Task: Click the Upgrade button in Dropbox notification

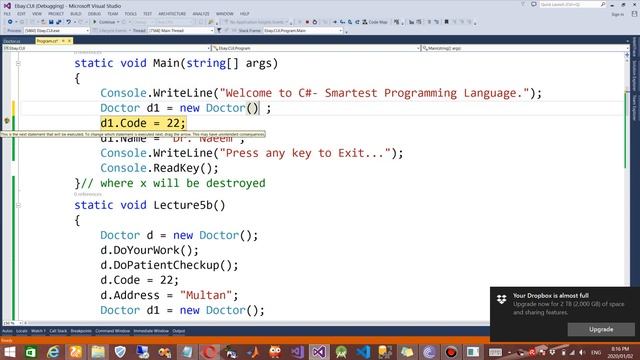Action: (601, 329)
